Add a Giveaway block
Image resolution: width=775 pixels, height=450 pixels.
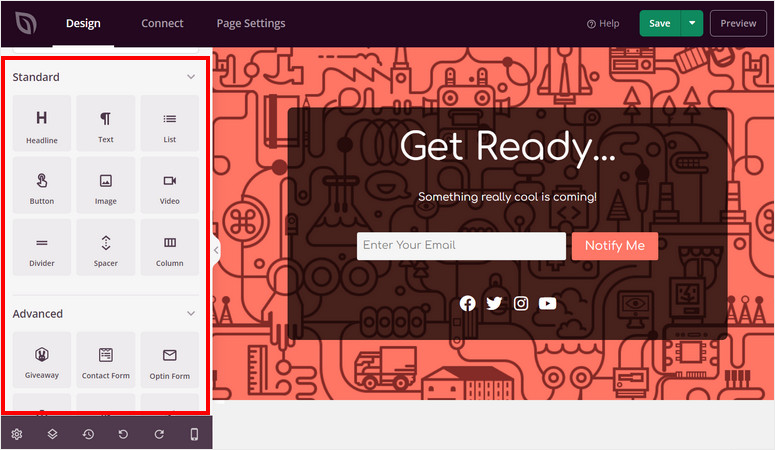[42, 360]
